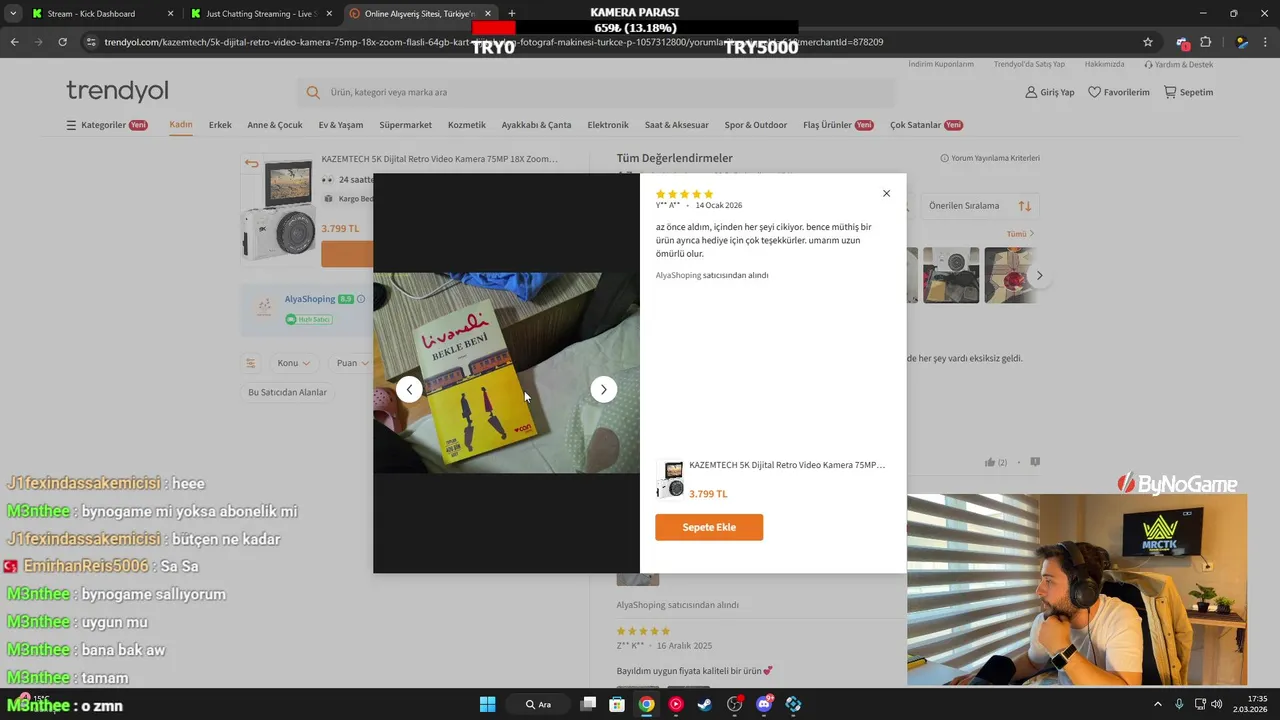Image resolution: width=1280 pixels, height=720 pixels.
Task: Open Yorum Yayınlama Kriterleri info
Action: tap(990, 158)
